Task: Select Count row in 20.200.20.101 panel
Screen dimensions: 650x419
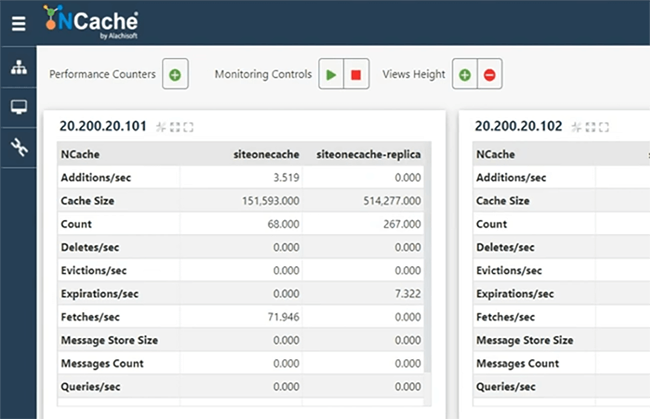Action: [x=241, y=224]
